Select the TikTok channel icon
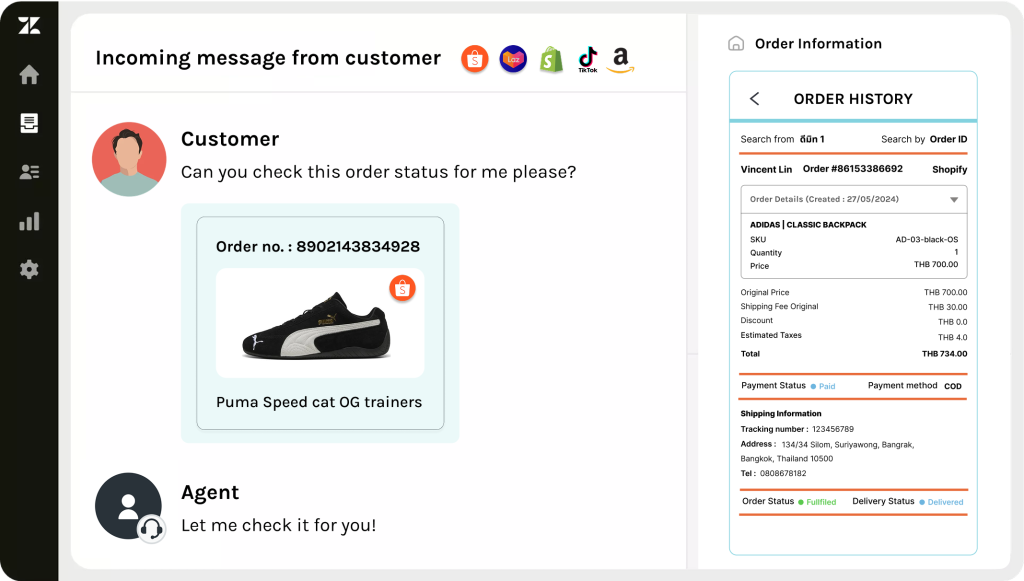This screenshot has height=581, width=1024. (588, 59)
